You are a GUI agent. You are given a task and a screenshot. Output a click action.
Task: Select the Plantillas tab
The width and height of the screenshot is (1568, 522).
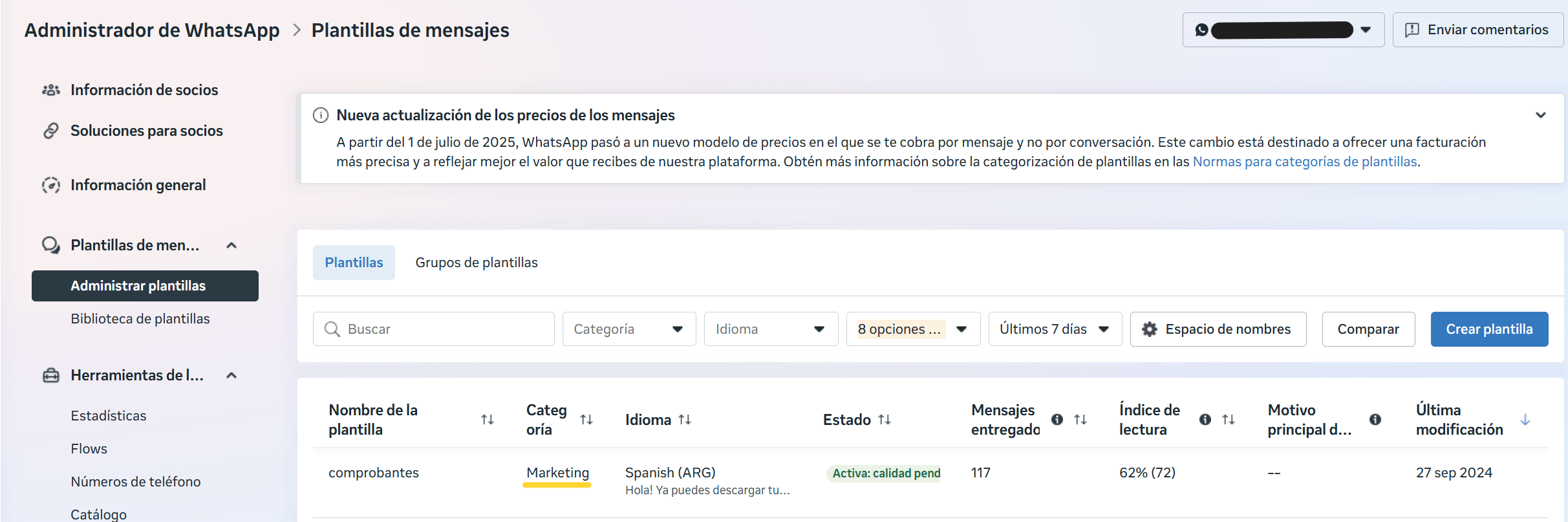(x=354, y=263)
